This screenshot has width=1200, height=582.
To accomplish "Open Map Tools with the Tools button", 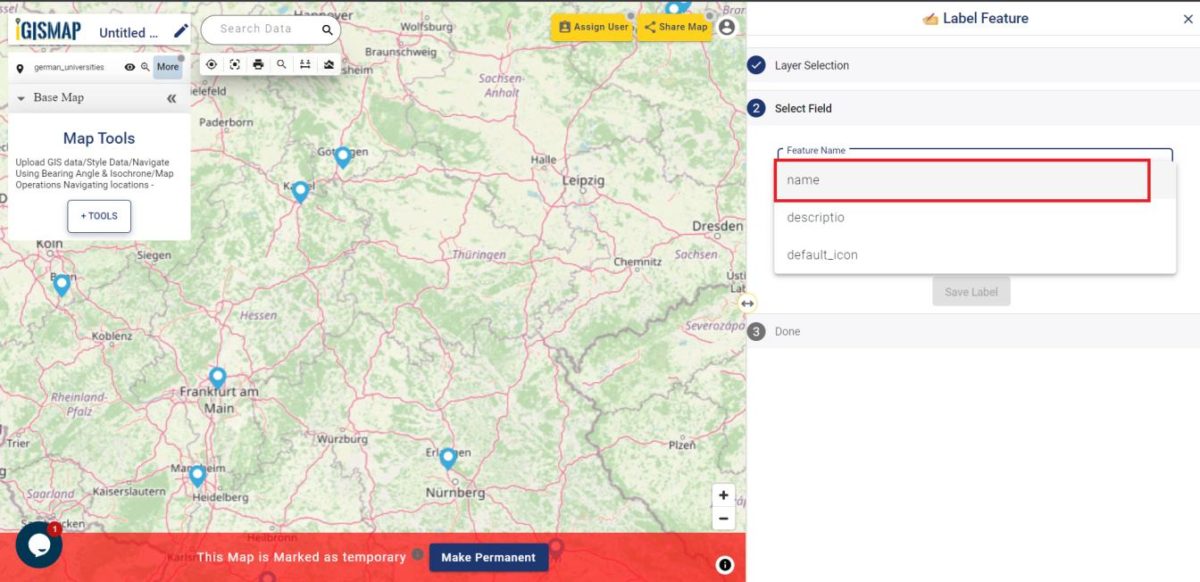I will 98,216.
